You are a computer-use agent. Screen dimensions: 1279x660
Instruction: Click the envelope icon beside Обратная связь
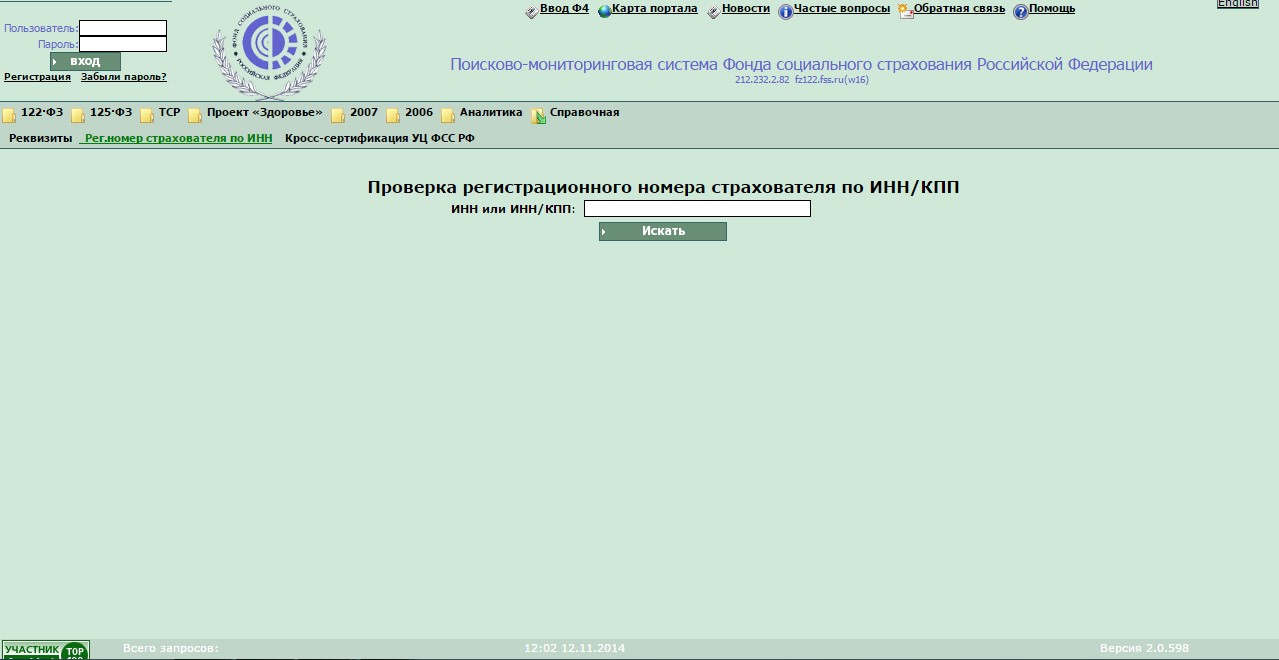(905, 11)
